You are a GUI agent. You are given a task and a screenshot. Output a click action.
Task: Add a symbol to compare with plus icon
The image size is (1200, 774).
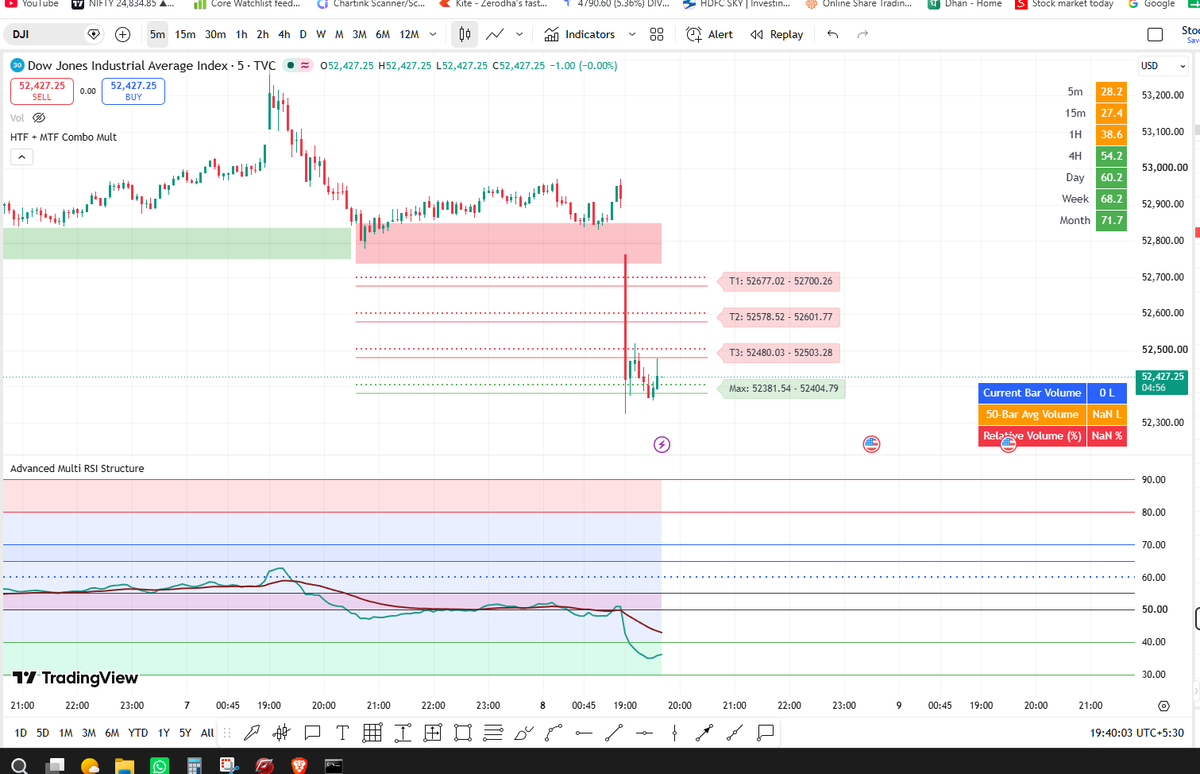[x=122, y=34]
